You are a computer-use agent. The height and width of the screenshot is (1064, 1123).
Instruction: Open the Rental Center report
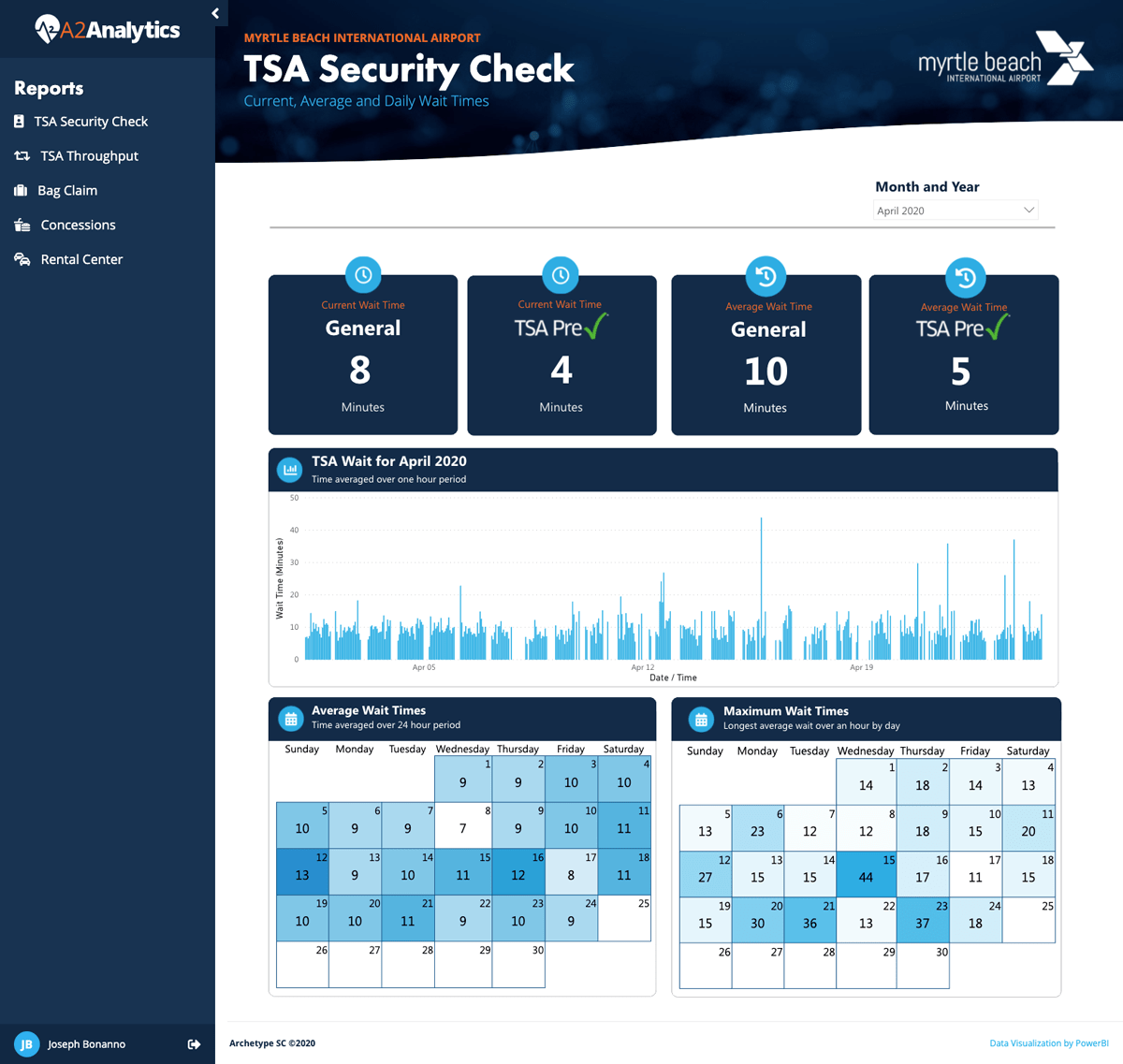(81, 260)
